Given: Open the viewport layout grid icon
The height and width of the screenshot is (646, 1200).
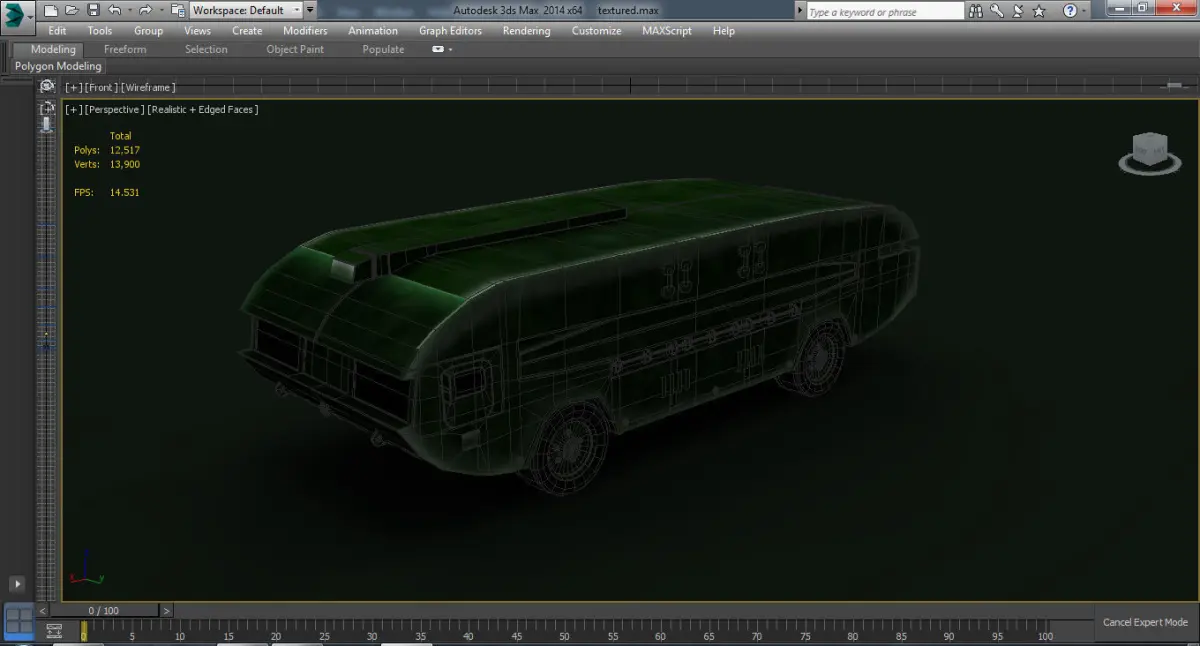Looking at the screenshot, I should pos(18,620).
